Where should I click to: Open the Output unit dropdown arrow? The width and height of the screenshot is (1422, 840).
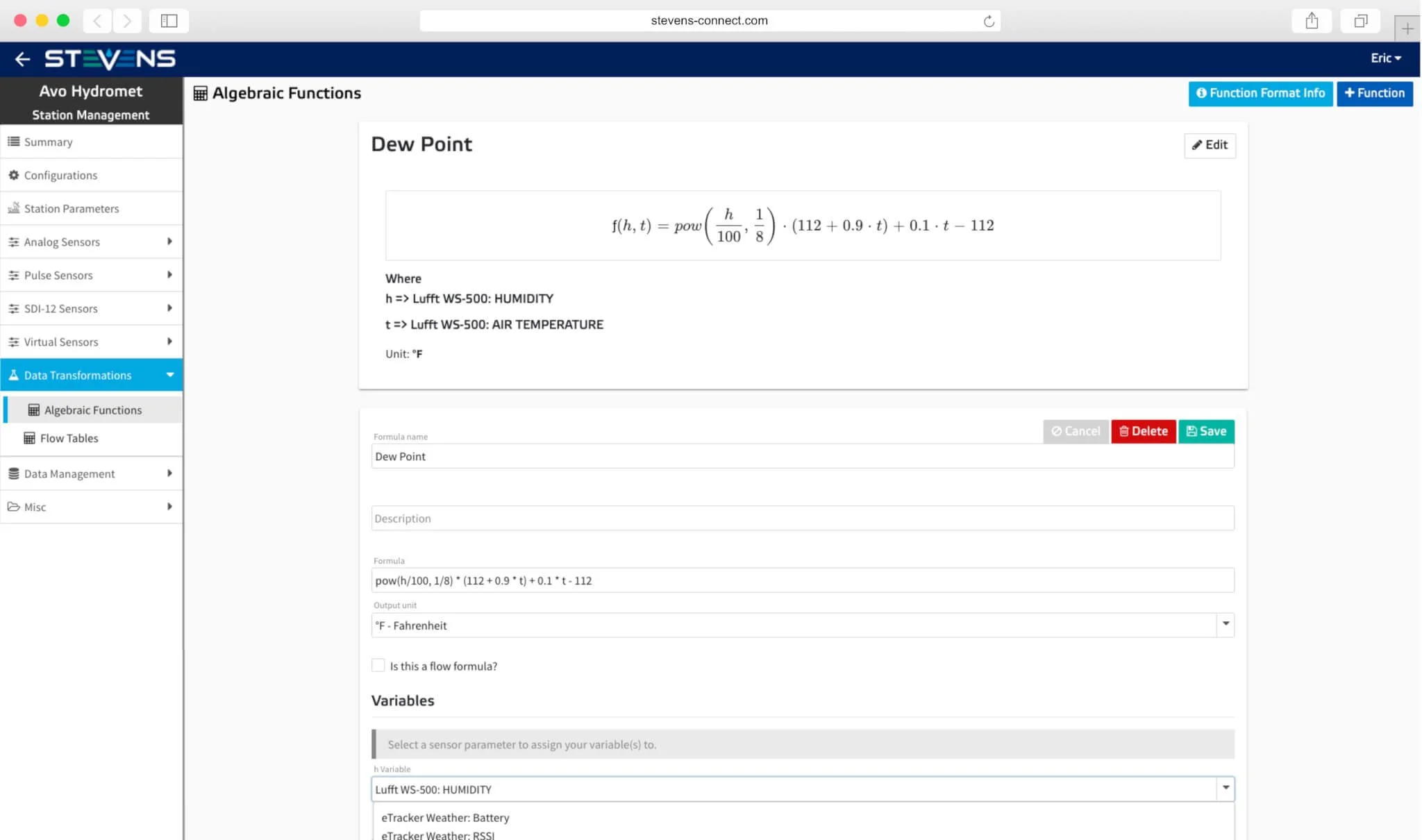pos(1226,624)
